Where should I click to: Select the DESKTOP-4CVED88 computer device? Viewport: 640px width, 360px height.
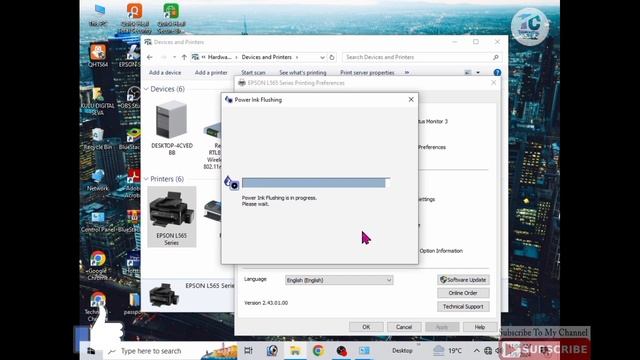coord(172,128)
